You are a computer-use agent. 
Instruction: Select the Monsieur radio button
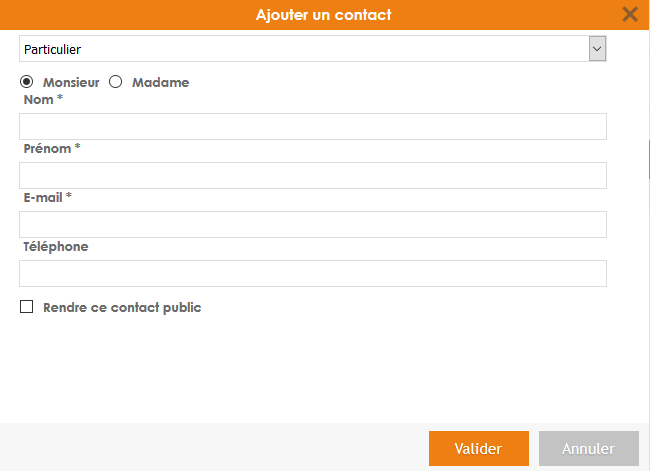(x=27, y=82)
